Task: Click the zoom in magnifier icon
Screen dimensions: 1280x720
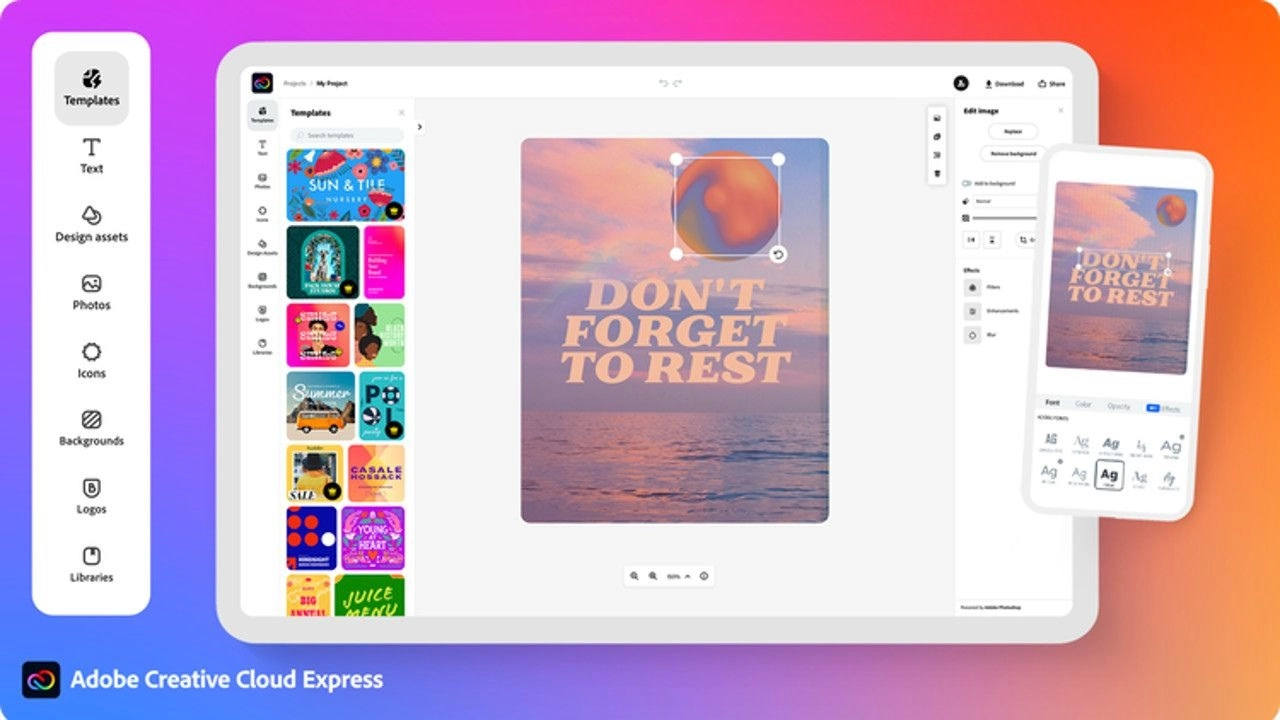Action: pos(653,576)
